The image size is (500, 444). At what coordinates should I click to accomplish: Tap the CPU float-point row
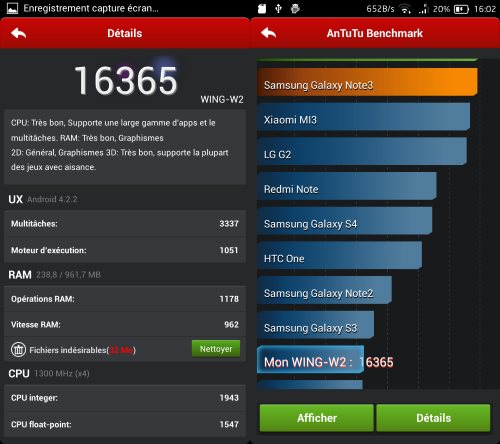(125, 424)
